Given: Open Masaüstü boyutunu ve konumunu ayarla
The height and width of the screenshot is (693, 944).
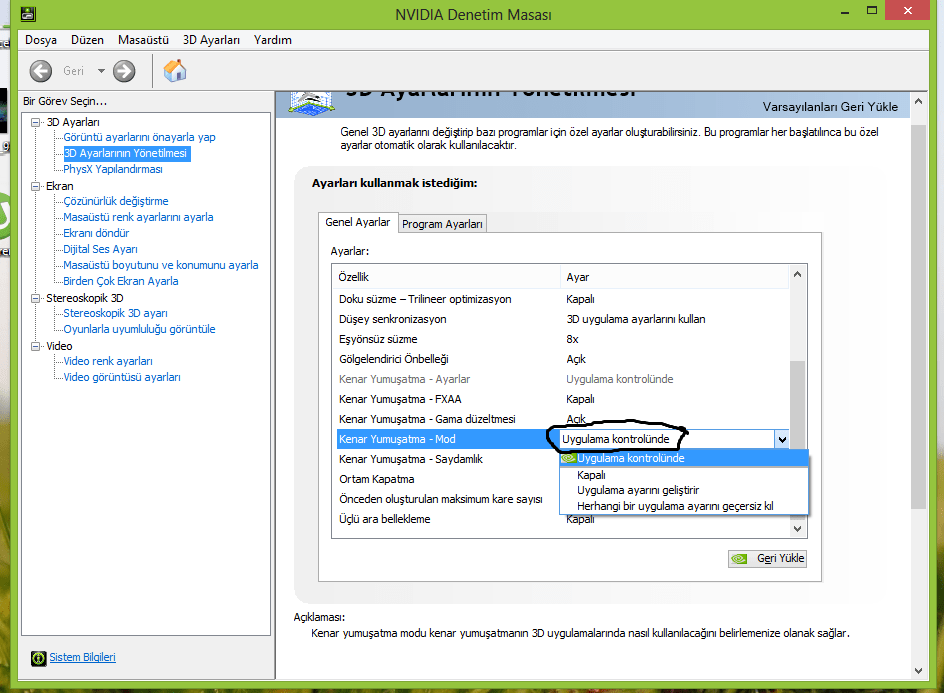Looking at the screenshot, I should [161, 265].
